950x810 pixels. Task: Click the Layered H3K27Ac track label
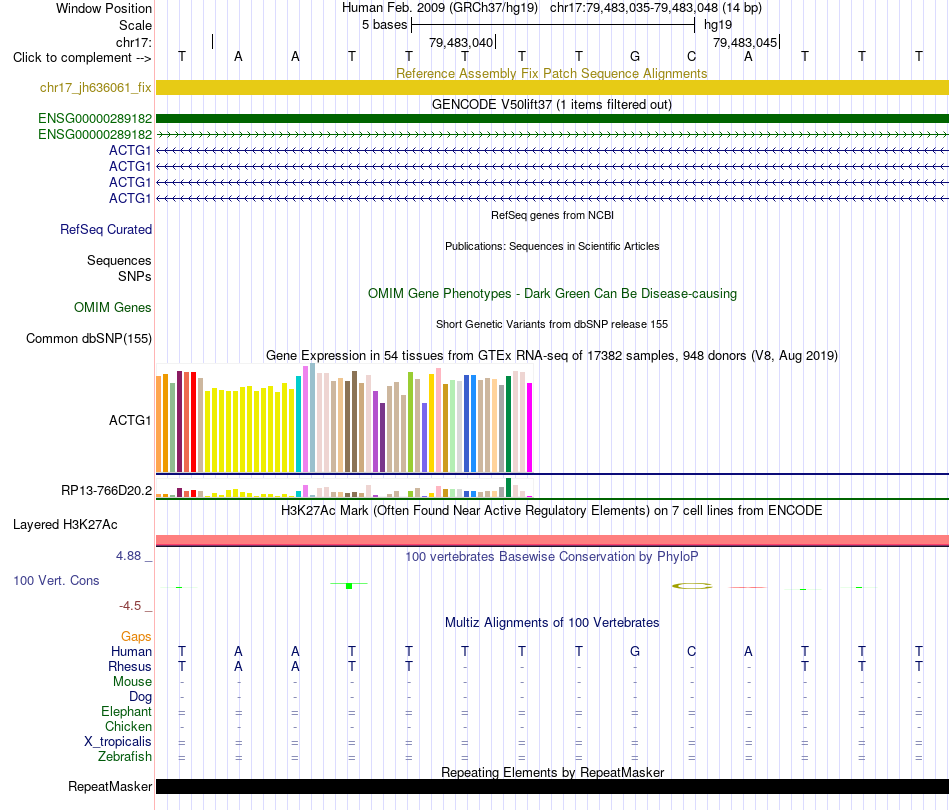tap(65, 524)
